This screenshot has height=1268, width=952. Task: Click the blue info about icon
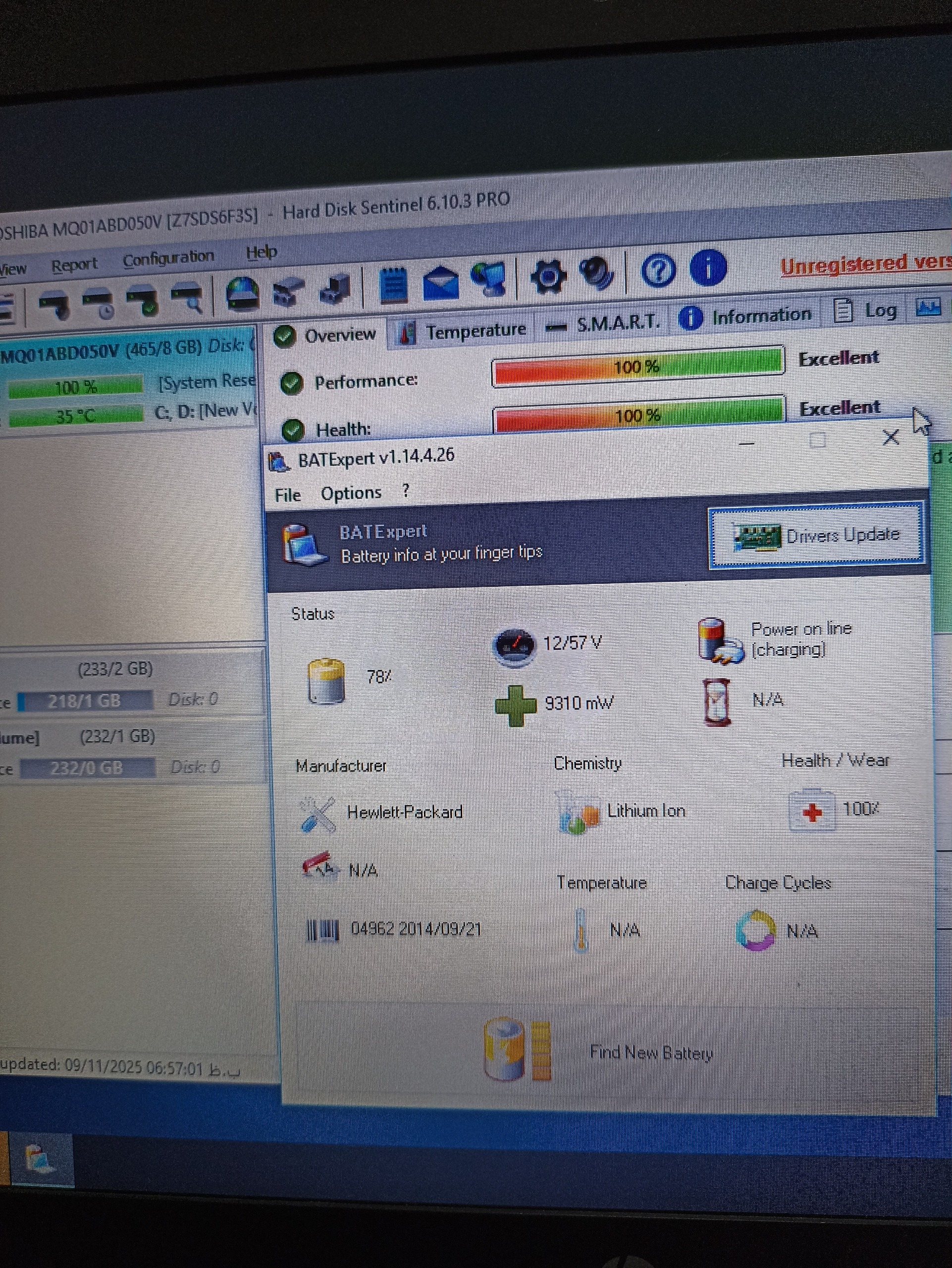pyautogui.click(x=708, y=267)
